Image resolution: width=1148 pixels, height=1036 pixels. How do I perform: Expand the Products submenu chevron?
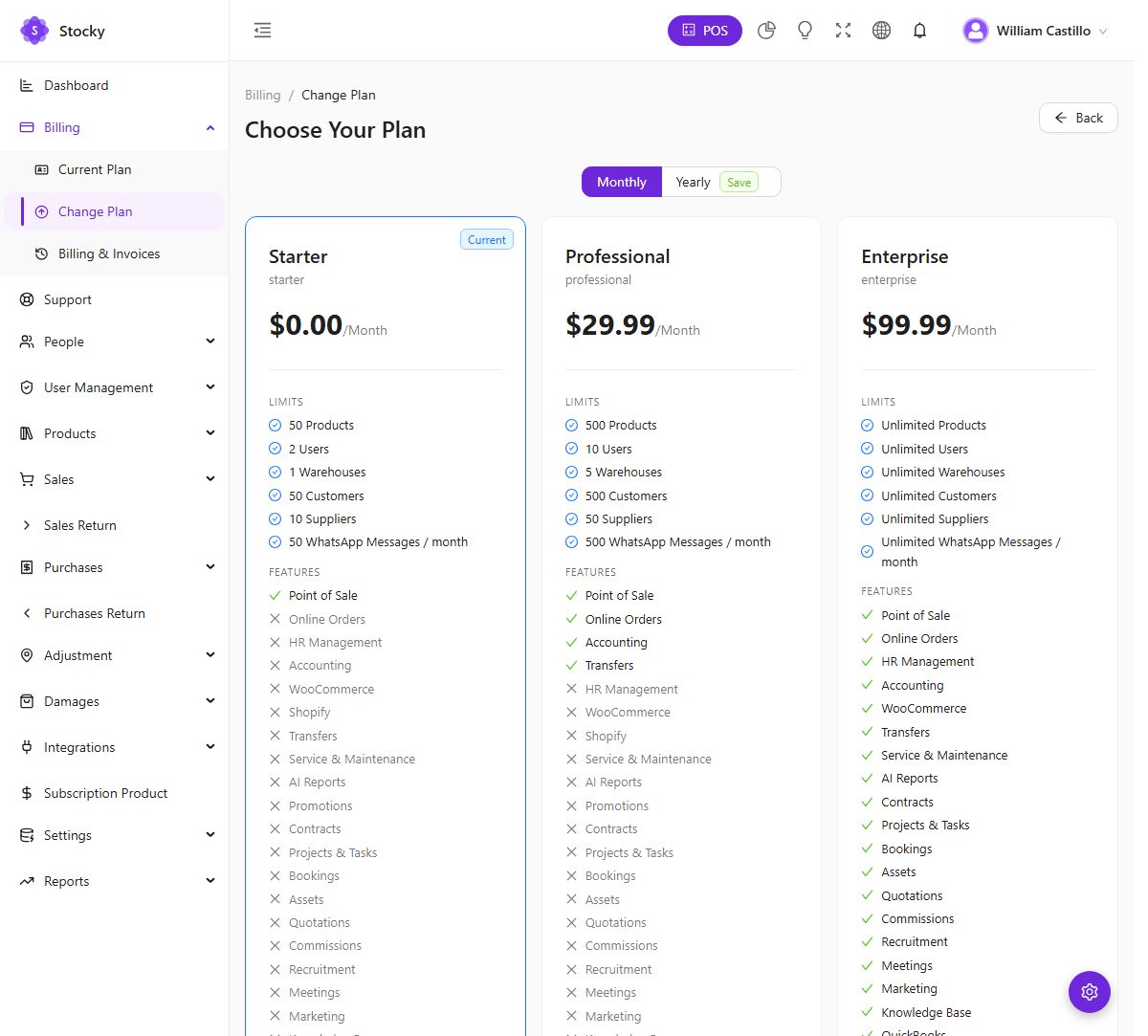tap(210, 433)
